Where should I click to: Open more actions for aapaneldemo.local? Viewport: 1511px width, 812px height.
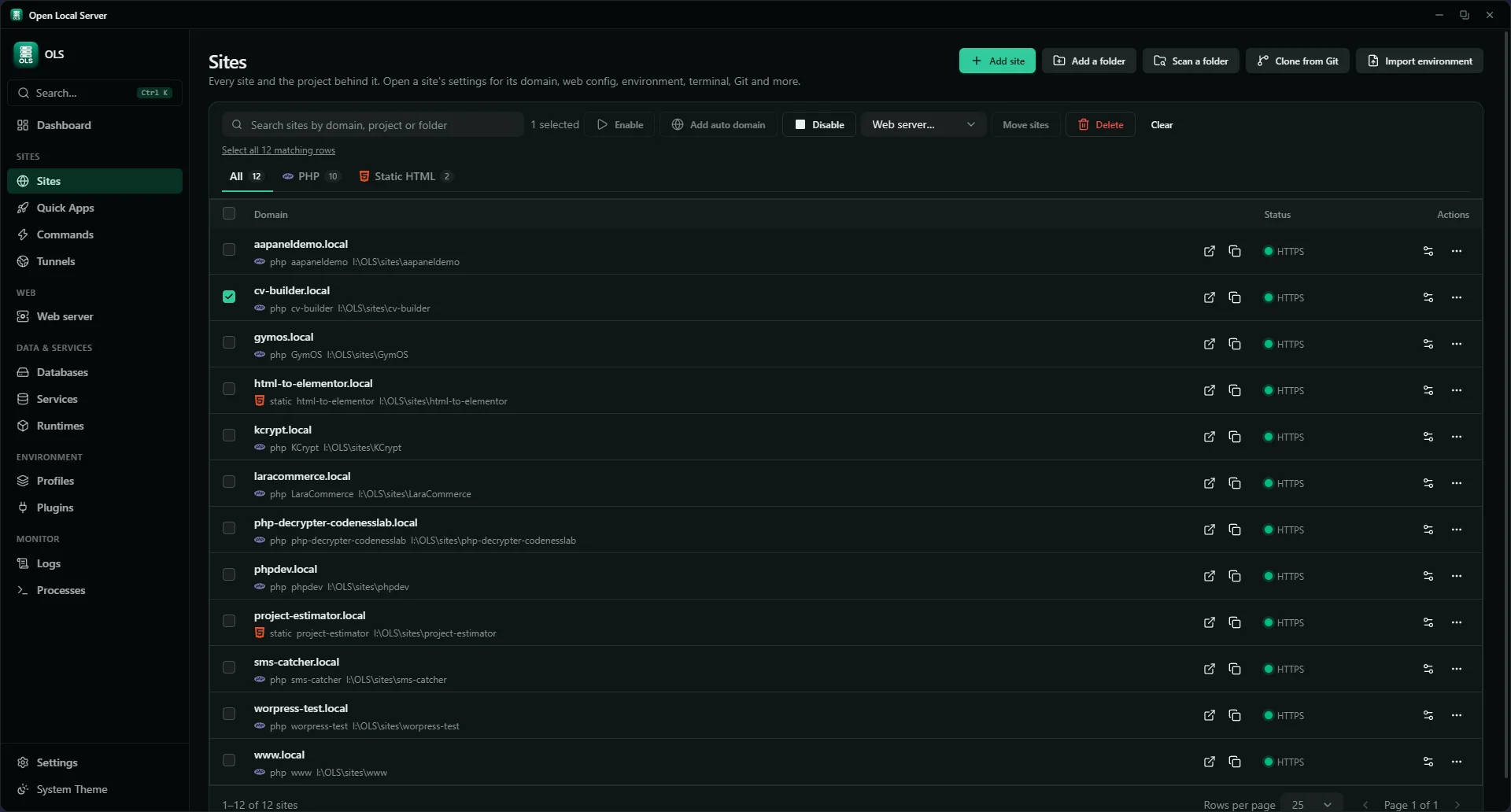point(1457,251)
